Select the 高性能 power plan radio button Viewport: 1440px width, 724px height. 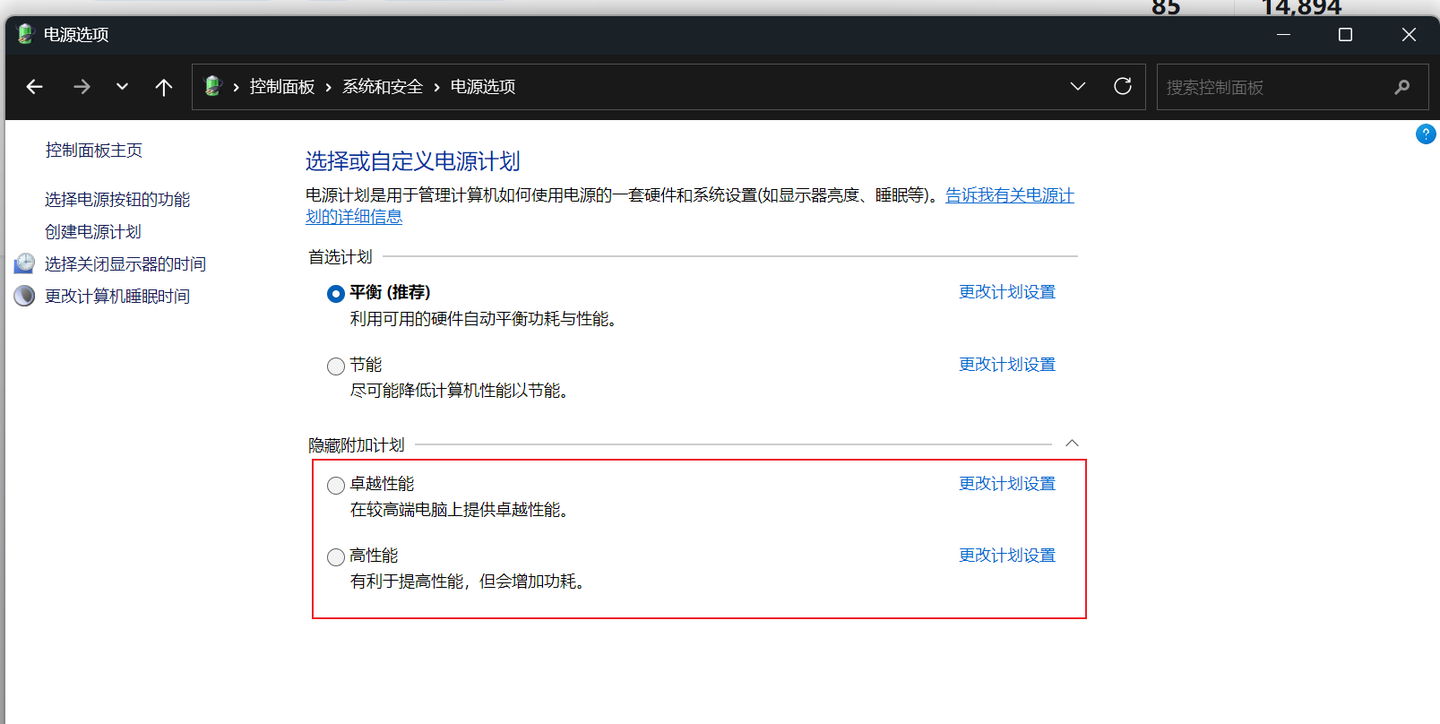pyautogui.click(x=336, y=557)
